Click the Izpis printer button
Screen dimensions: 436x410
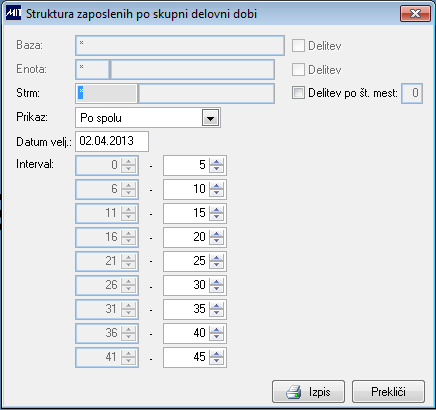(308, 392)
